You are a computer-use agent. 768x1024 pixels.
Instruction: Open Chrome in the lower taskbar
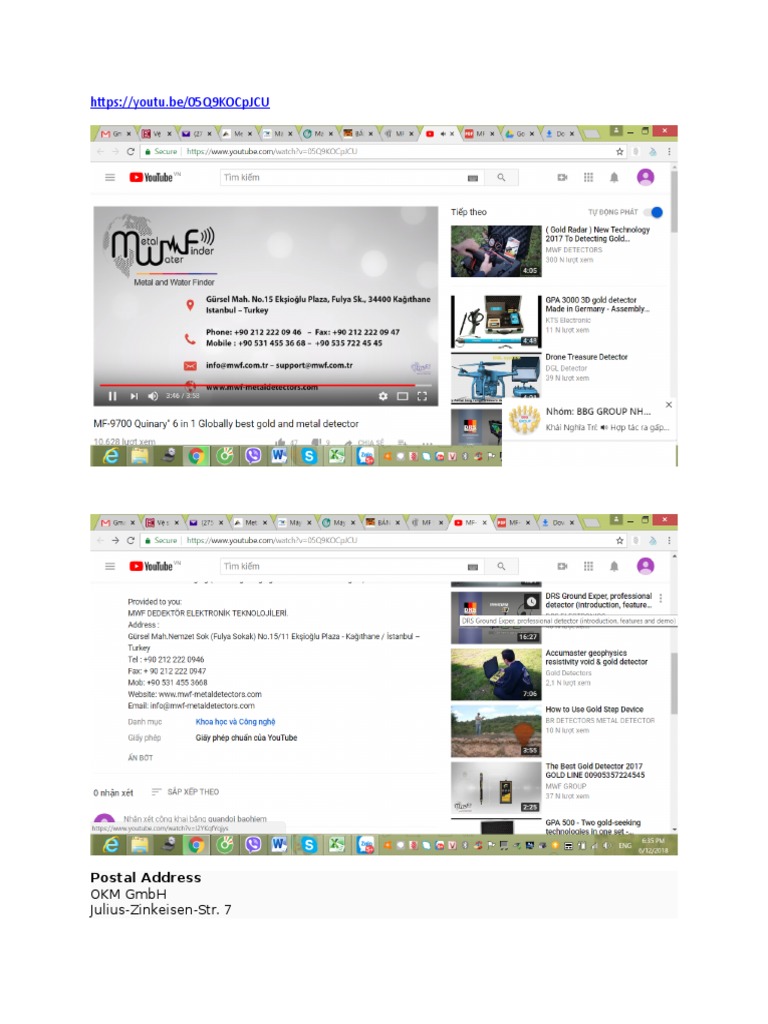click(x=196, y=845)
